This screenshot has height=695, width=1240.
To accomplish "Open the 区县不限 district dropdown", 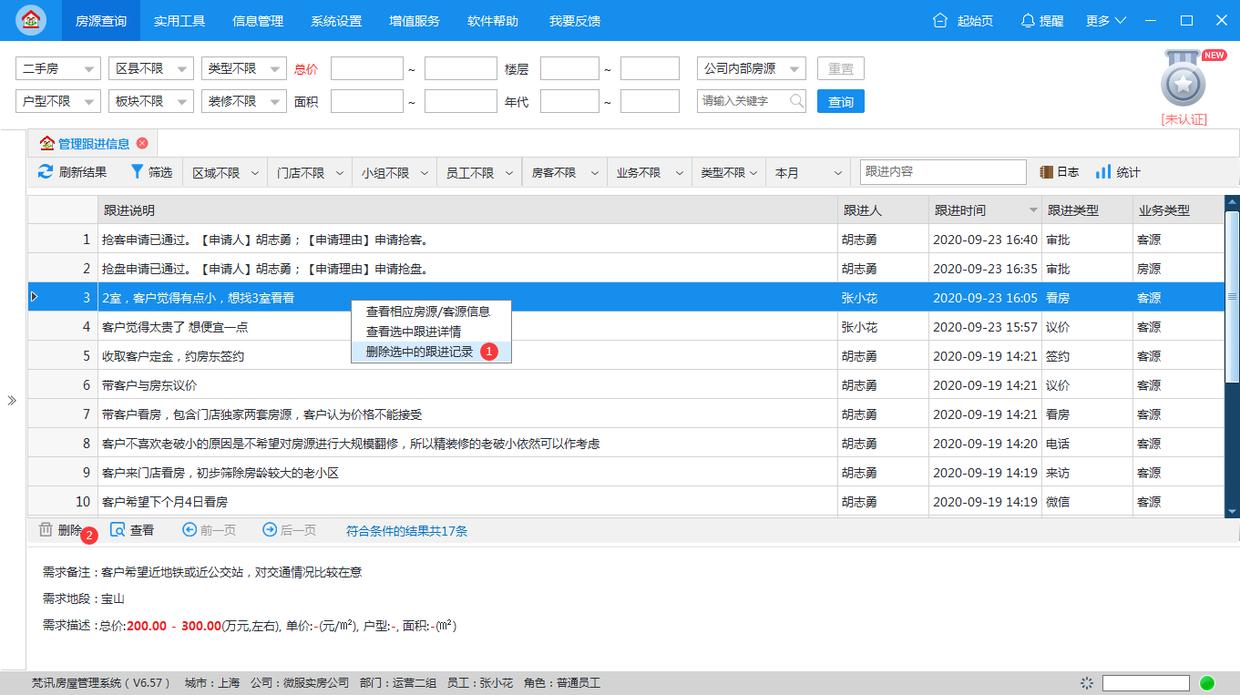I will click(150, 67).
